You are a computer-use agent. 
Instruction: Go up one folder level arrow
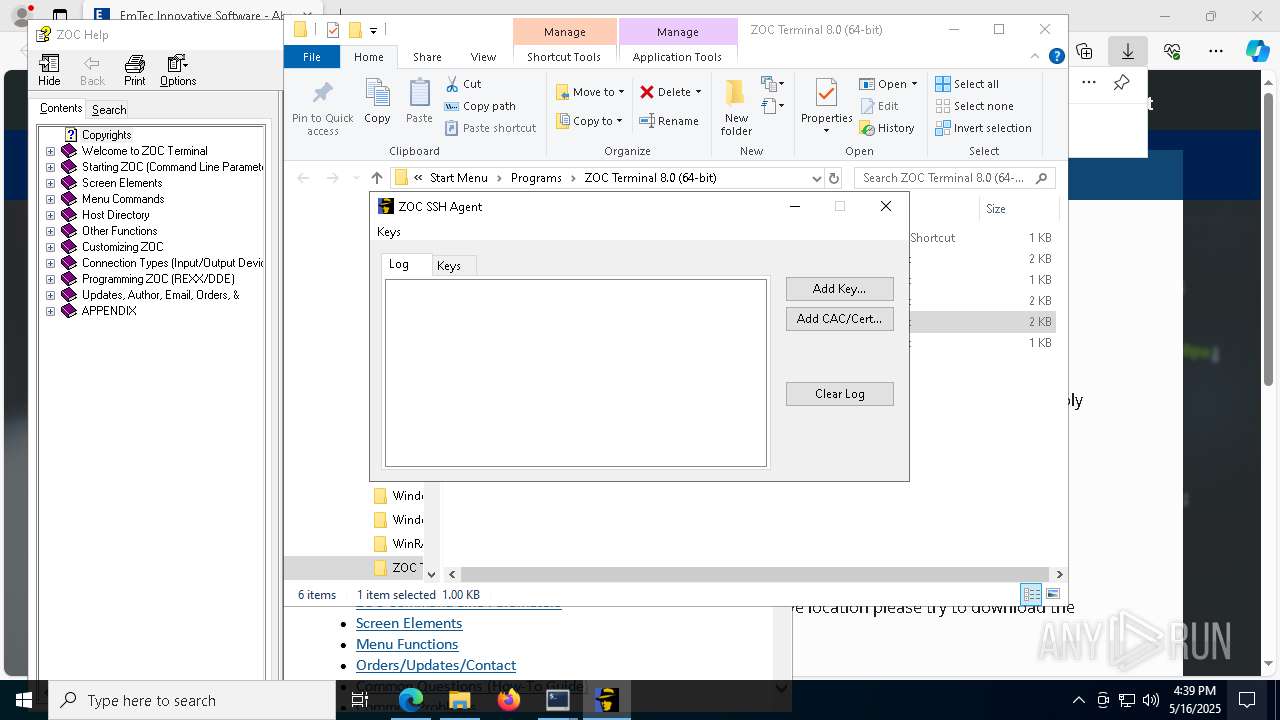pyautogui.click(x=376, y=178)
